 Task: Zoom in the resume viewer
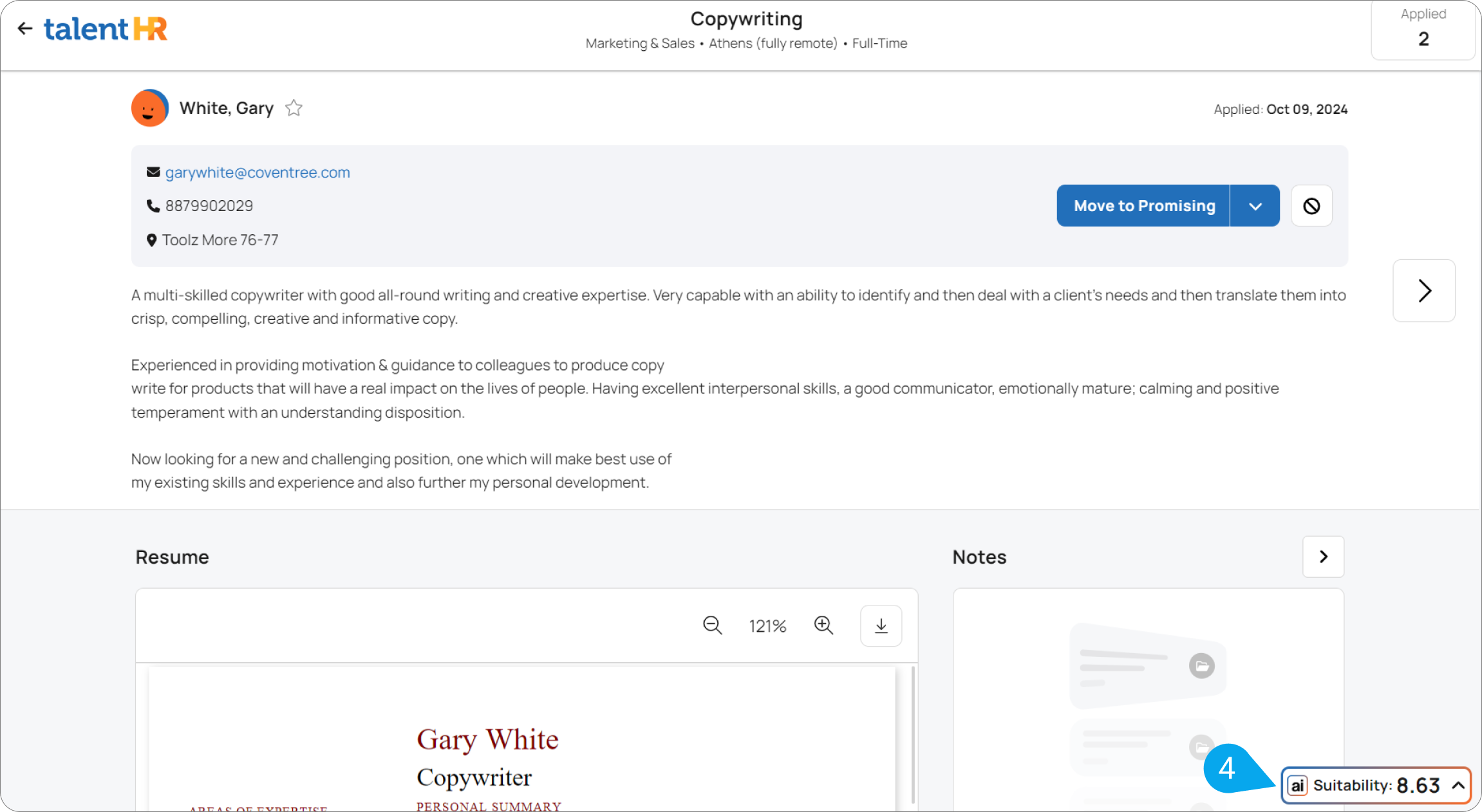823,625
